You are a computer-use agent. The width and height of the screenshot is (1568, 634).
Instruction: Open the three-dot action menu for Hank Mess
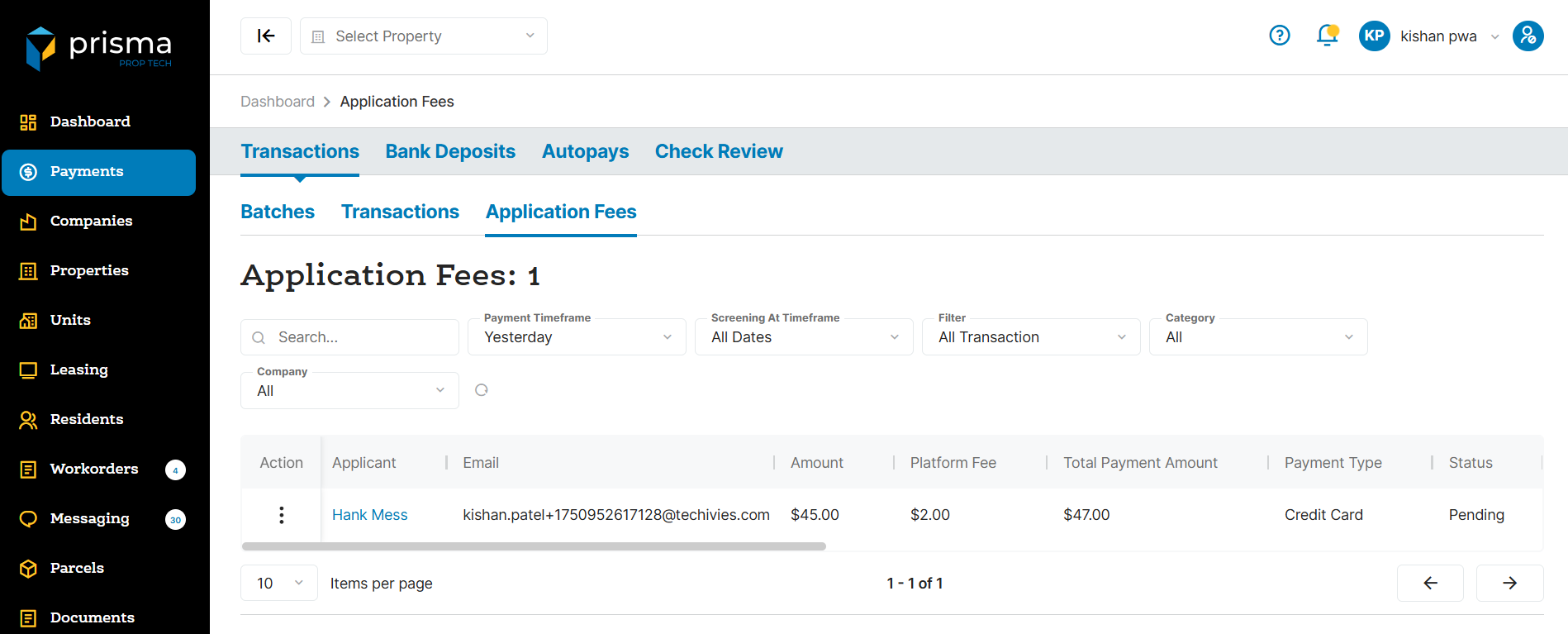[282, 515]
